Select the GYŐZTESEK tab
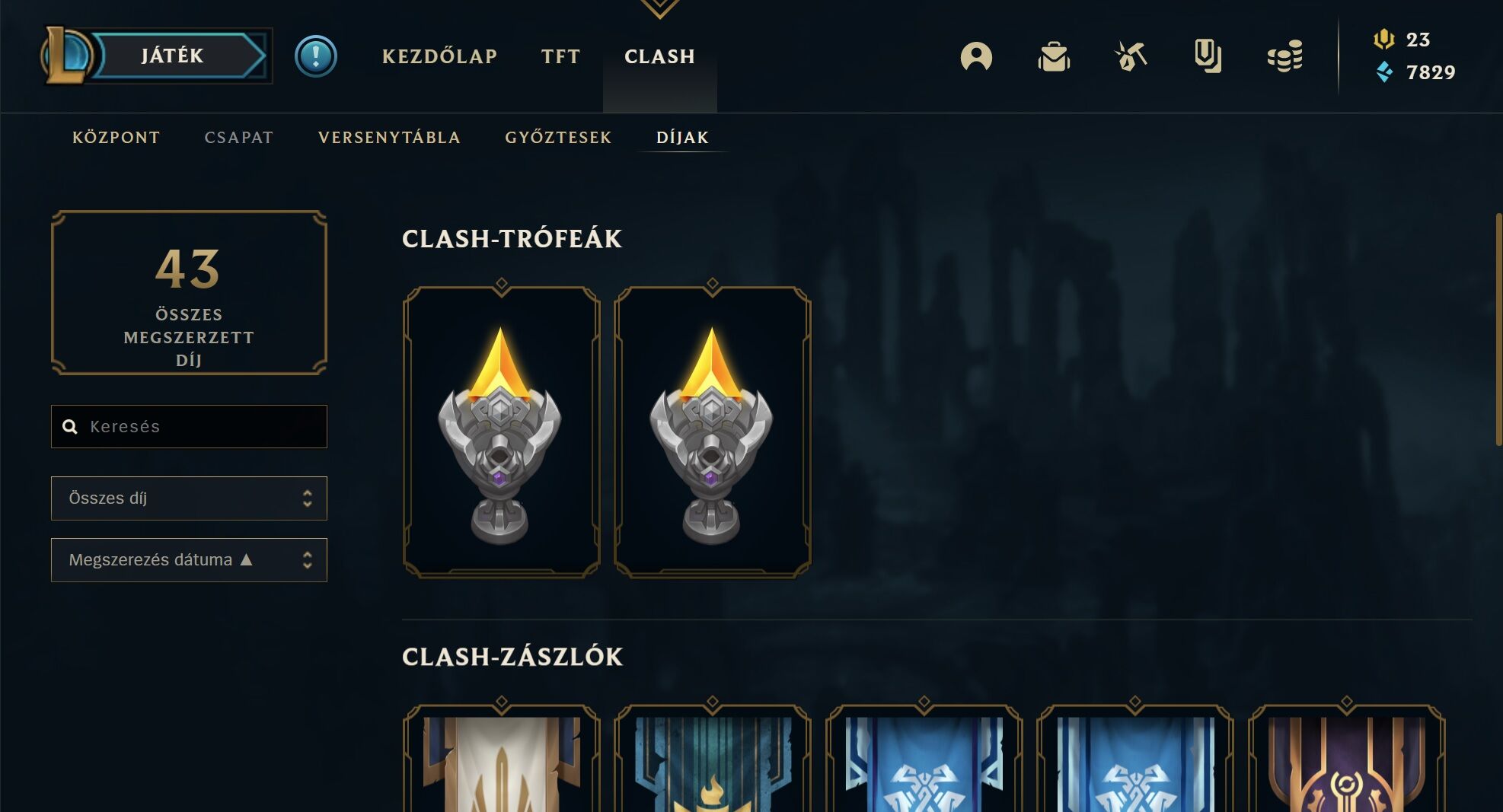This screenshot has height=812, width=1503. tap(558, 138)
